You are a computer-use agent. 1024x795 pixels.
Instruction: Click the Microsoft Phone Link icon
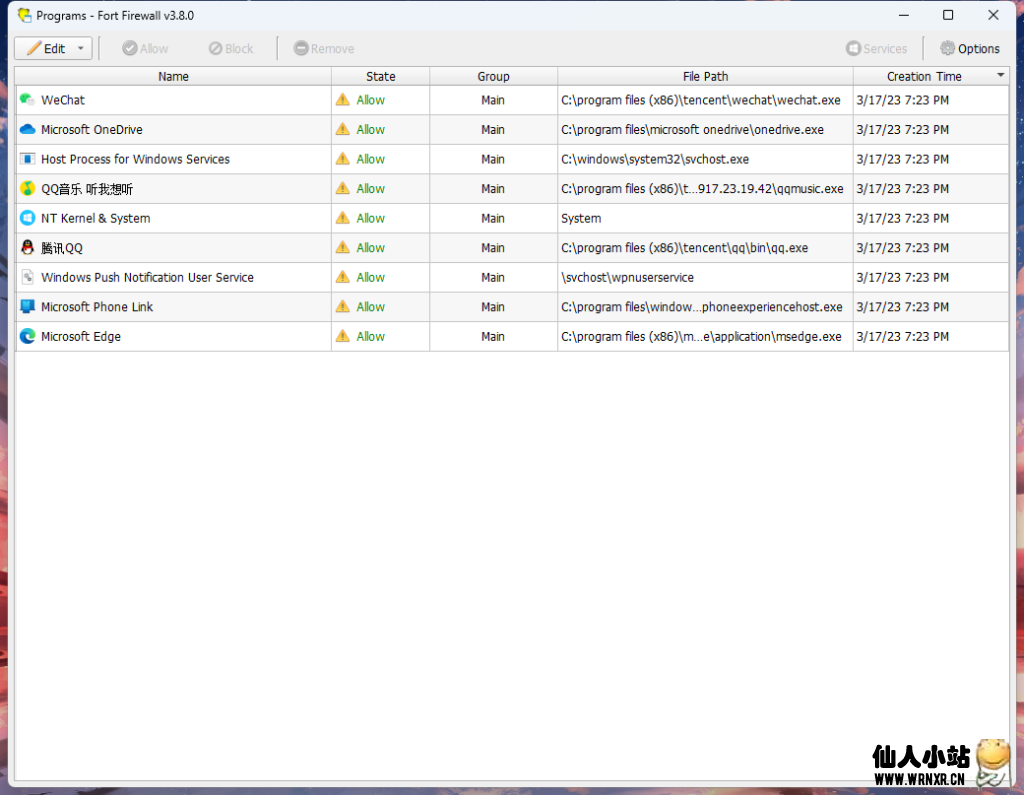(27, 307)
